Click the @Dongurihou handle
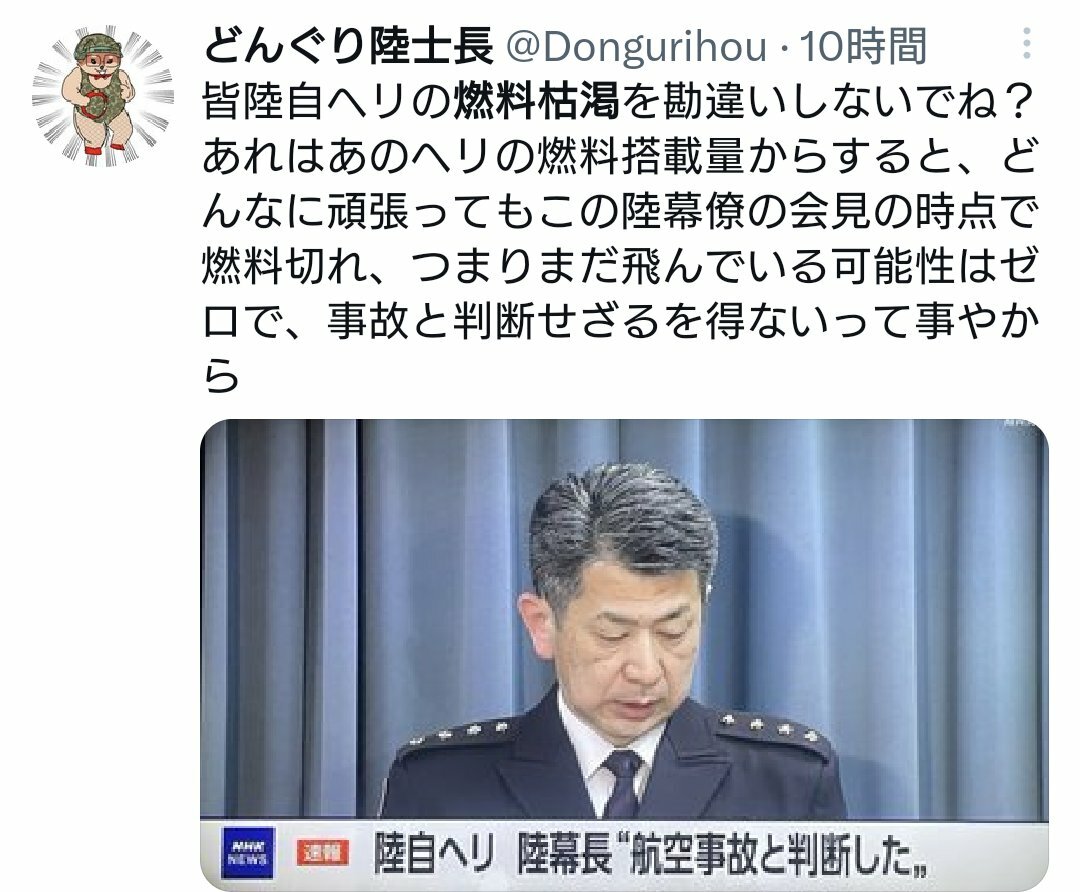This screenshot has width=1080, height=892. (636, 46)
